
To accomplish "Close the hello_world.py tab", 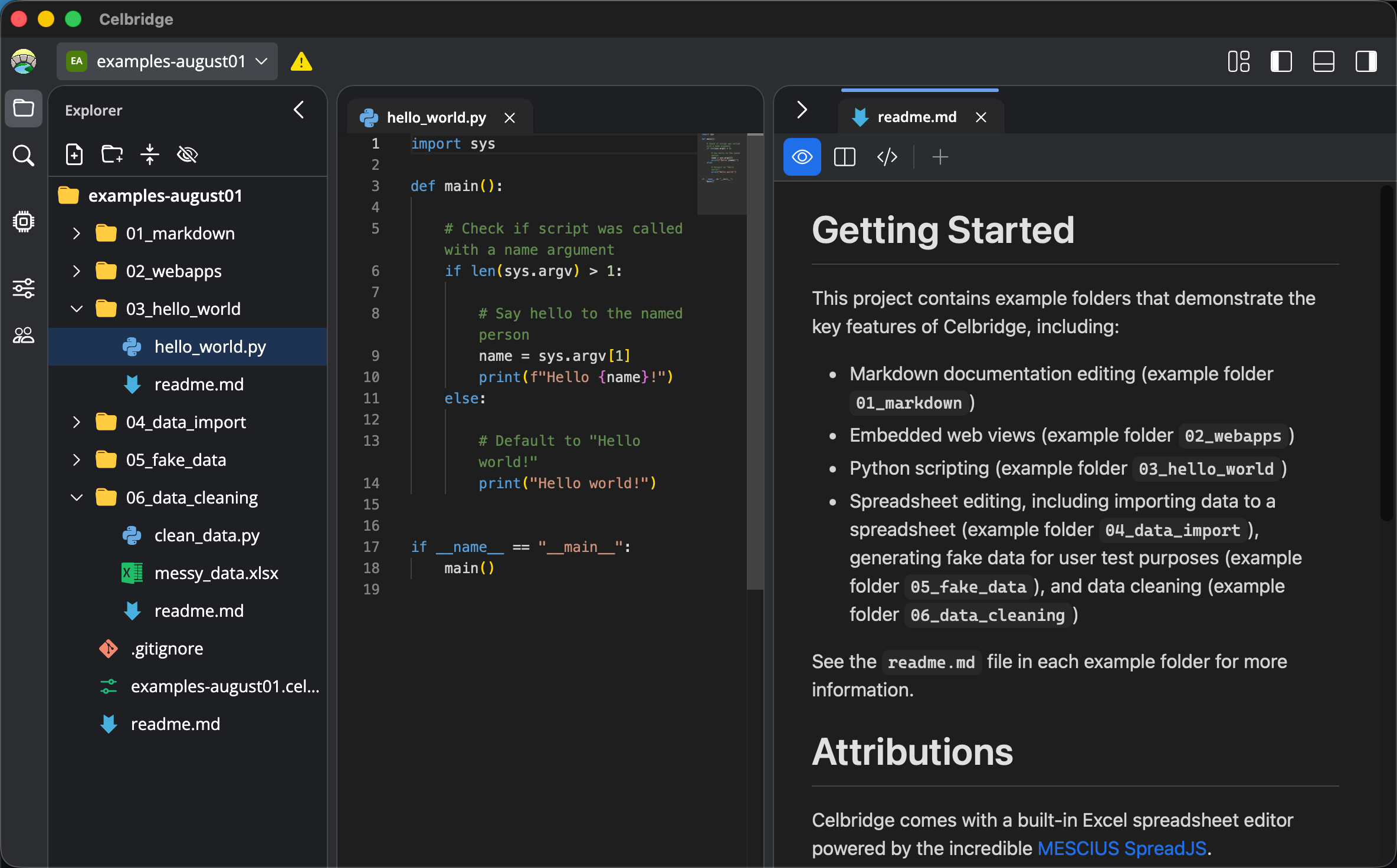I will click(x=510, y=118).
